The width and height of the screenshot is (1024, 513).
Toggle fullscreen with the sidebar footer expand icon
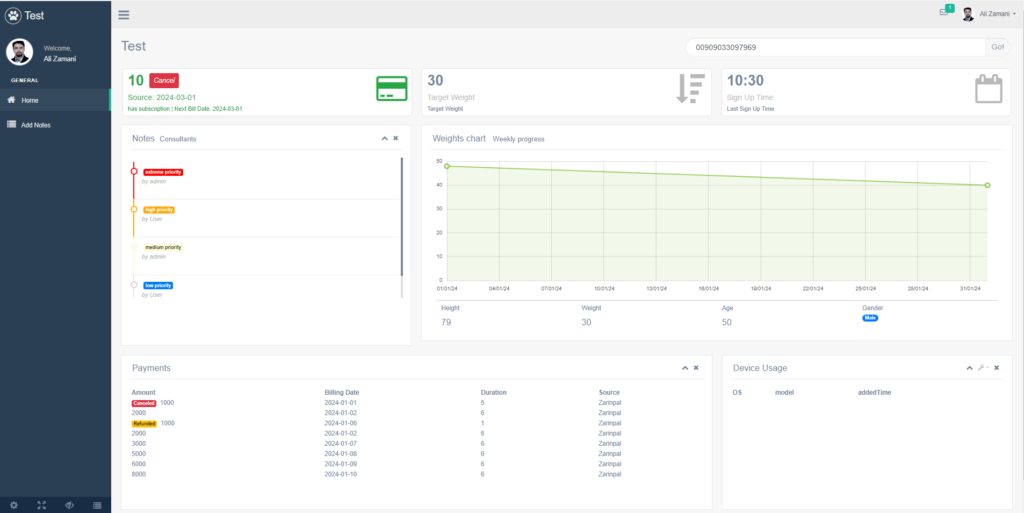coord(42,505)
